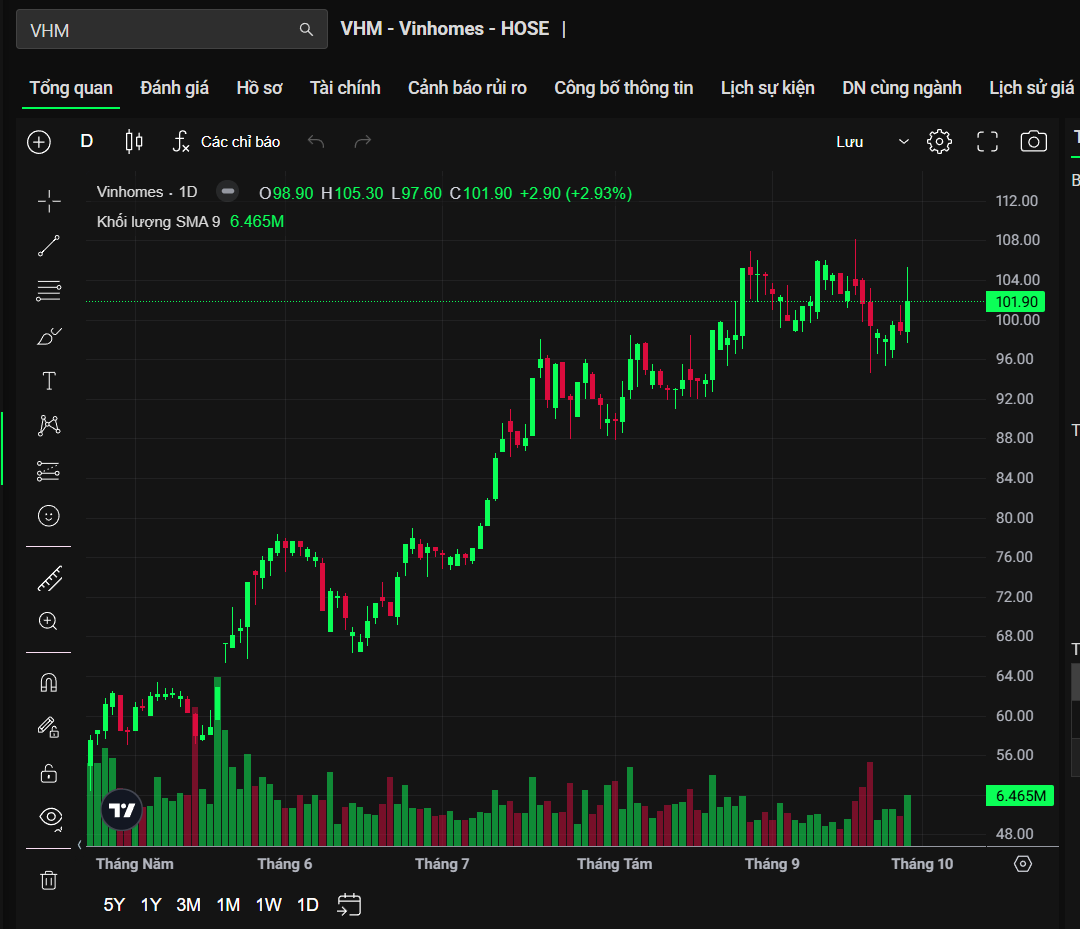The height and width of the screenshot is (929, 1080).
Task: Select the ruler measure tool
Action: click(49, 578)
